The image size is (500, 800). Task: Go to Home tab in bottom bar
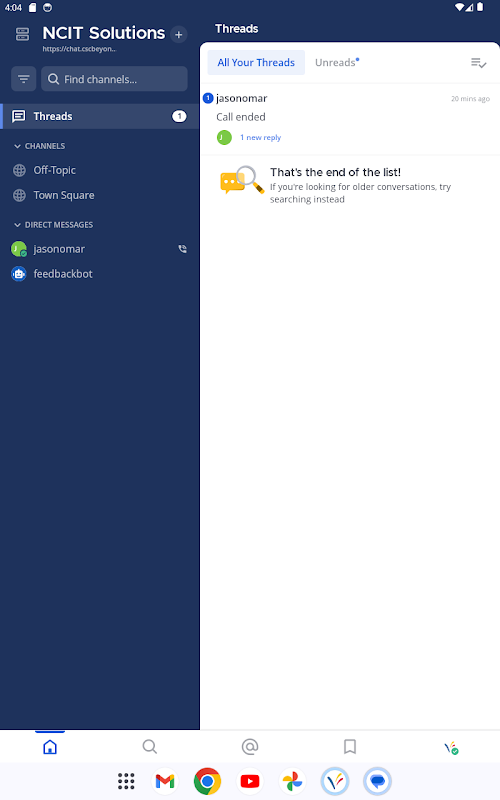(x=50, y=747)
